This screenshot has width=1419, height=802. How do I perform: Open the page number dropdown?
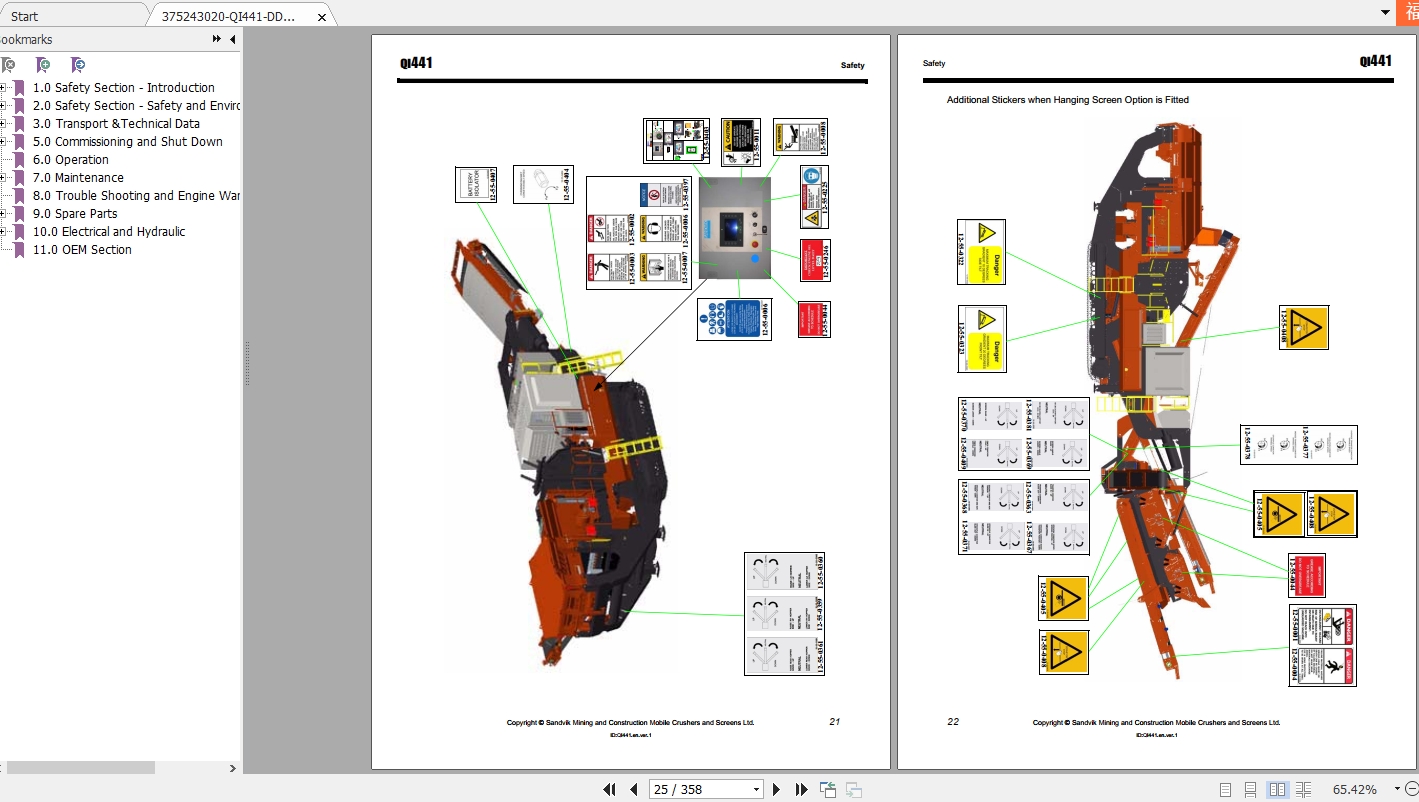pos(757,789)
